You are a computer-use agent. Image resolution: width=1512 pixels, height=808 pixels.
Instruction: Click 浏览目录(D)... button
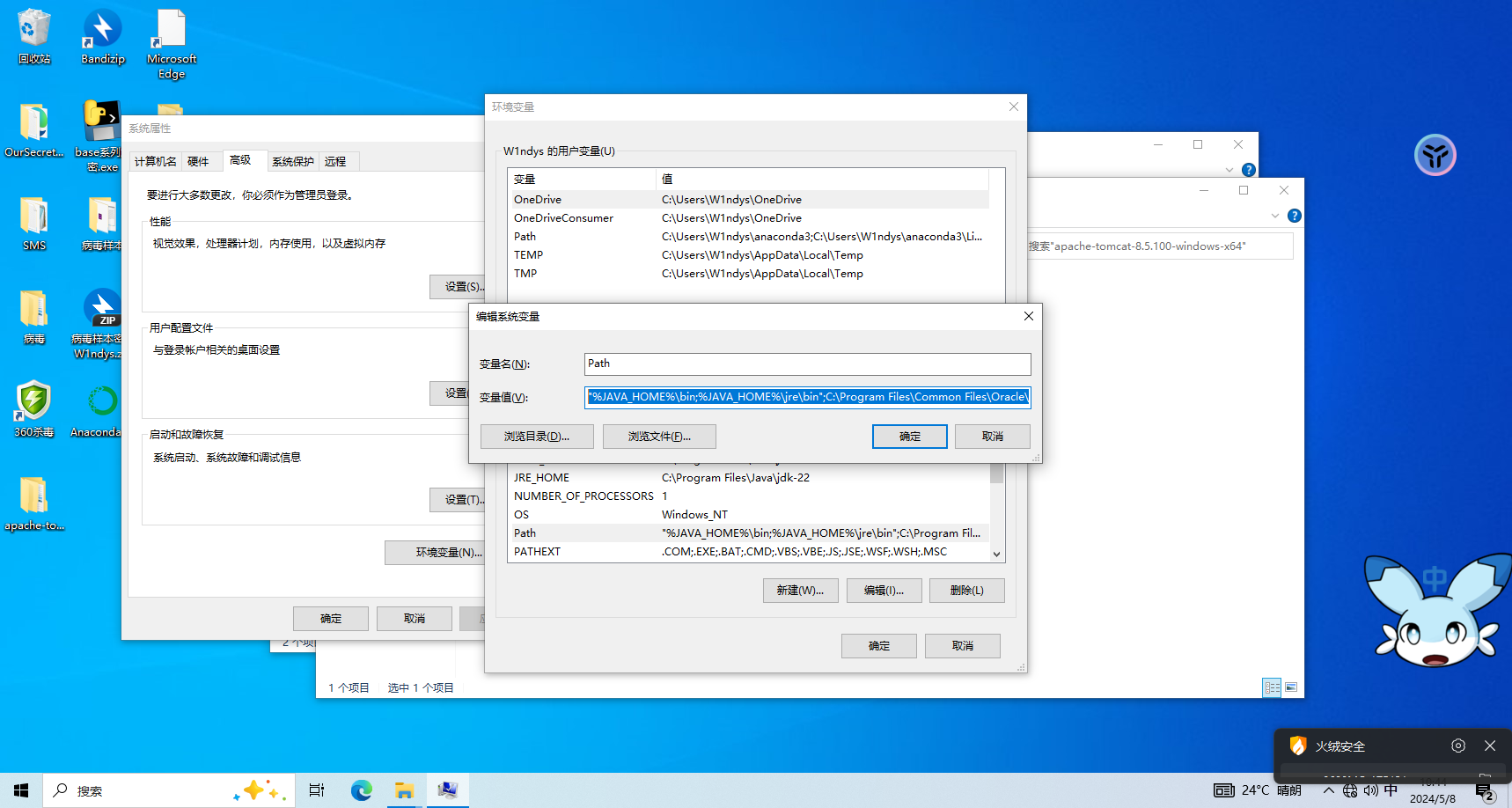[537, 437]
